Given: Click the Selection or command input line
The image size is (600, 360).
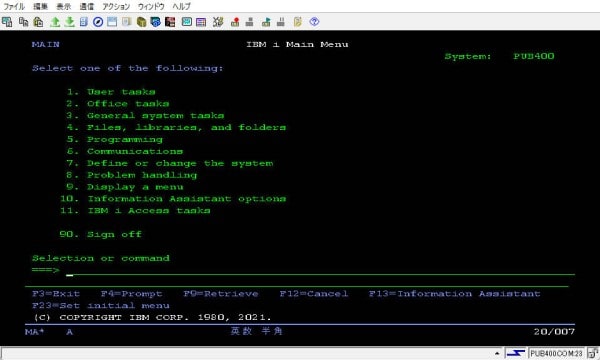Looking at the screenshot, I should point(320,271).
